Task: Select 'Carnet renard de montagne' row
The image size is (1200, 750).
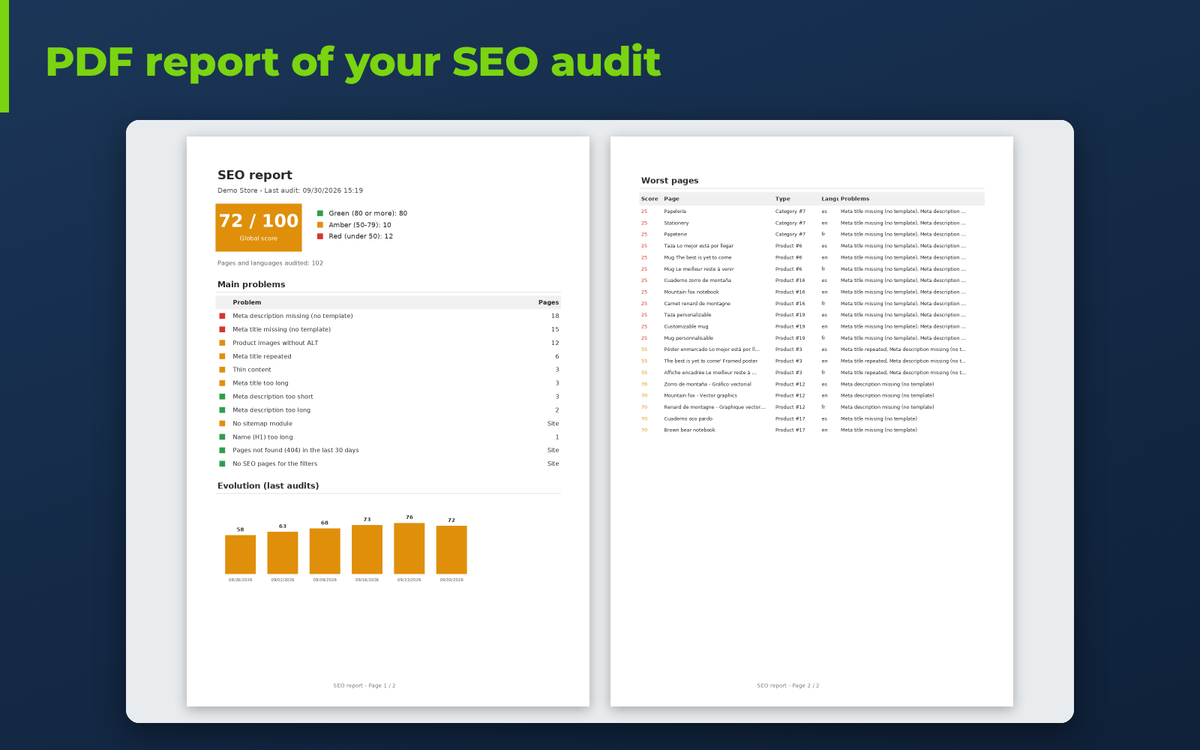Action: 812,303
